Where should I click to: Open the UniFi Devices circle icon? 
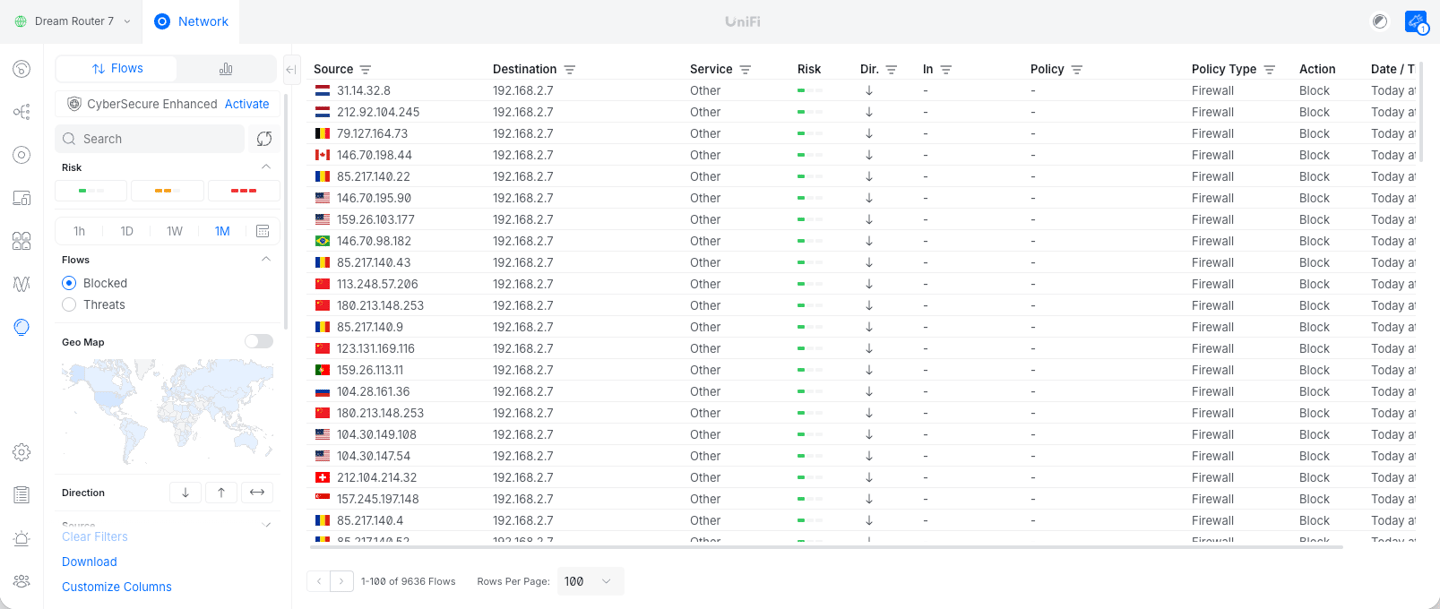21,155
